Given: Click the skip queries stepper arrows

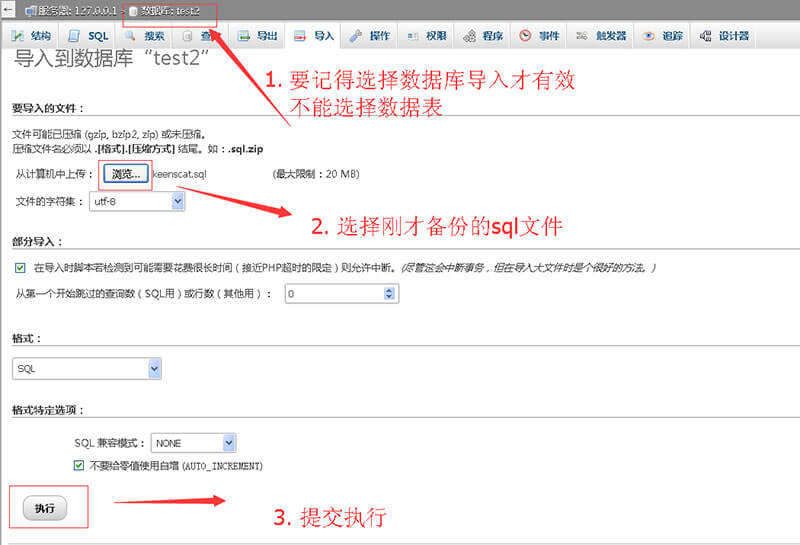Looking at the screenshot, I should pos(389,293).
